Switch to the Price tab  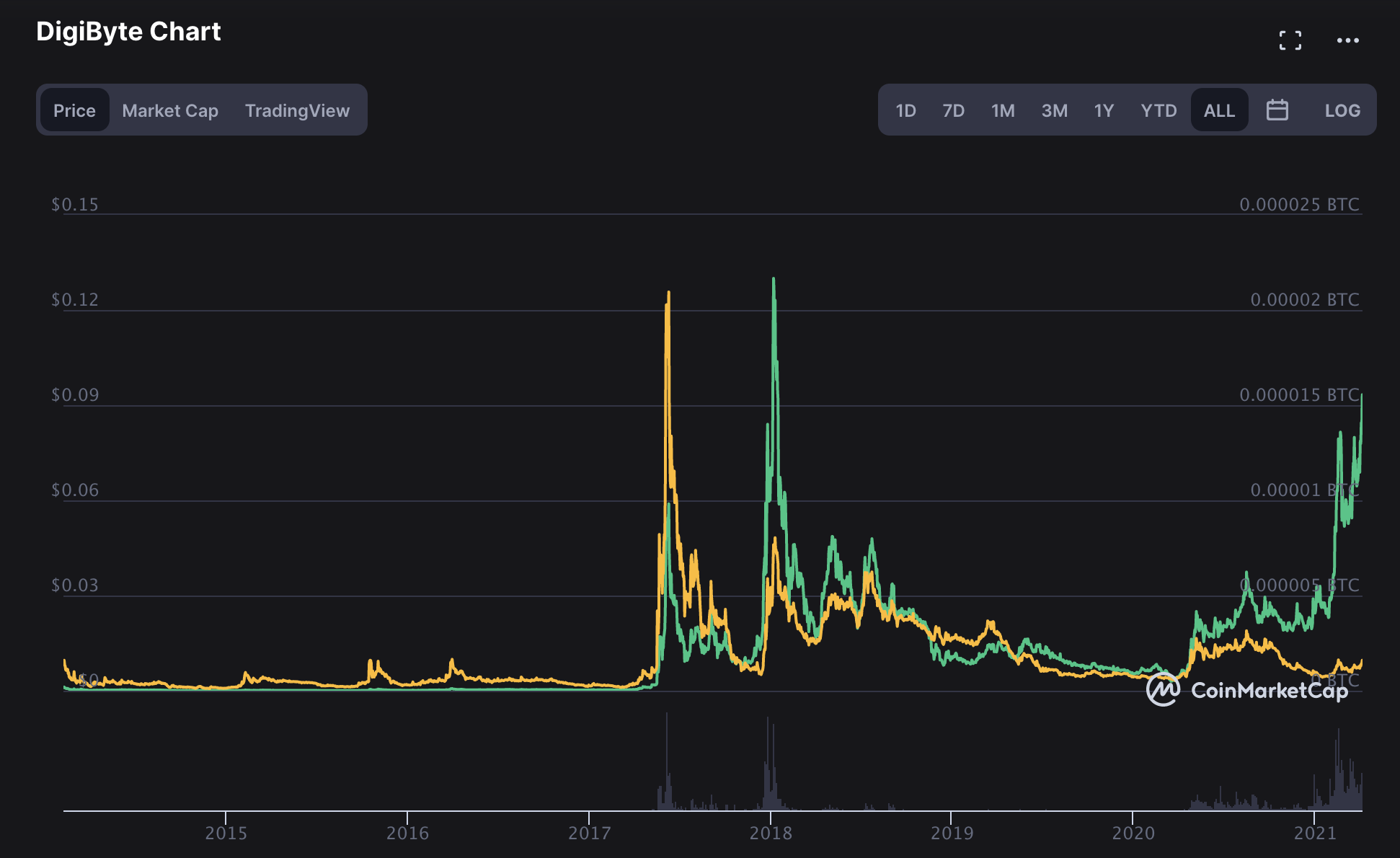click(74, 110)
